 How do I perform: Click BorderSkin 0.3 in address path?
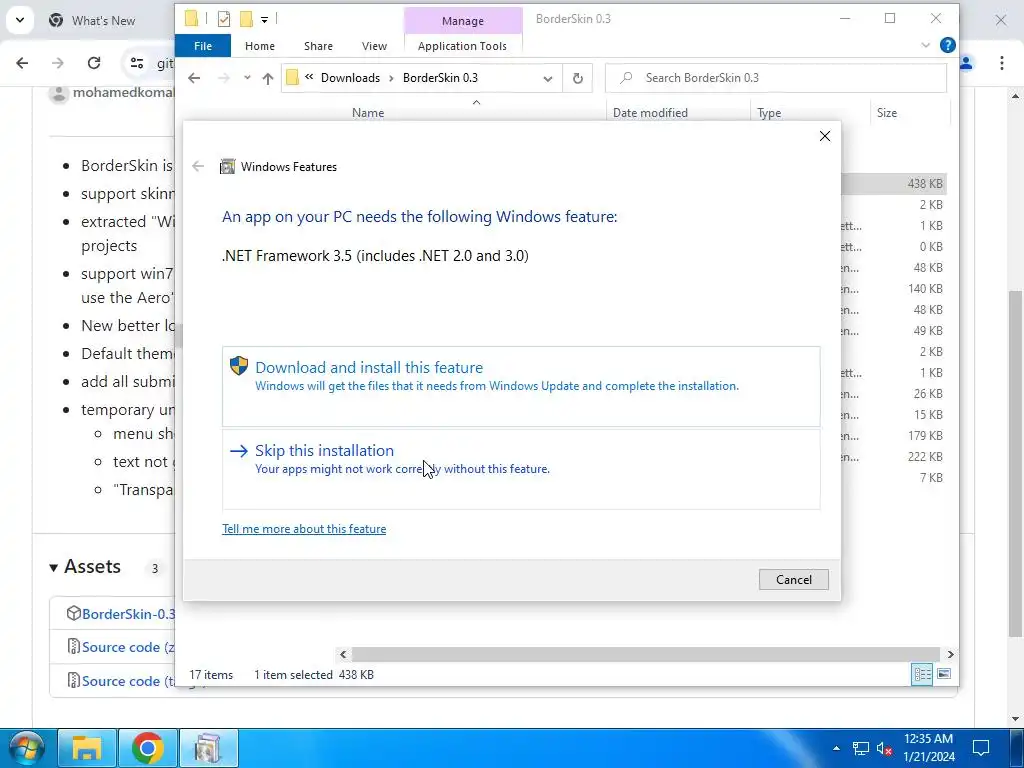(440, 78)
